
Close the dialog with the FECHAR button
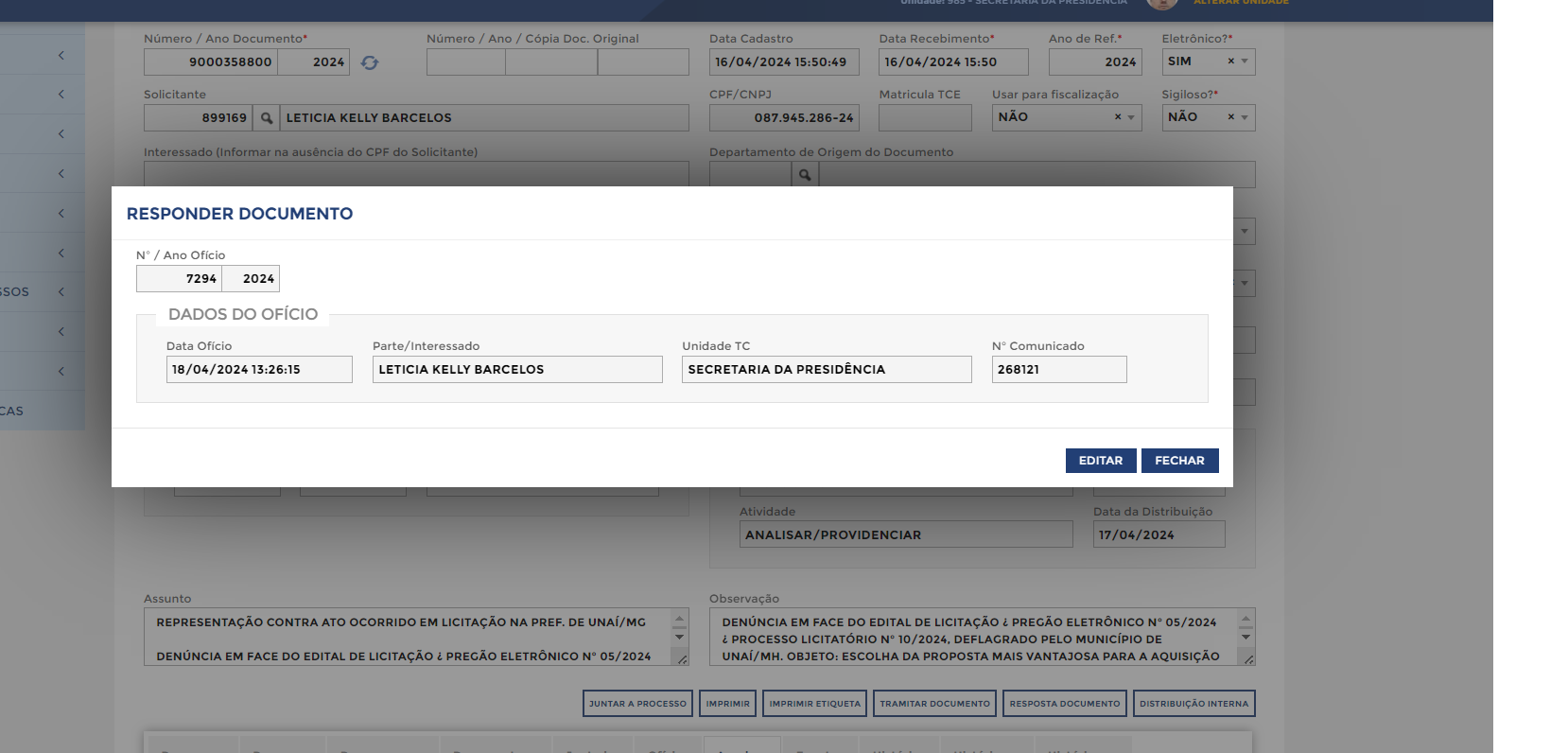(1179, 461)
